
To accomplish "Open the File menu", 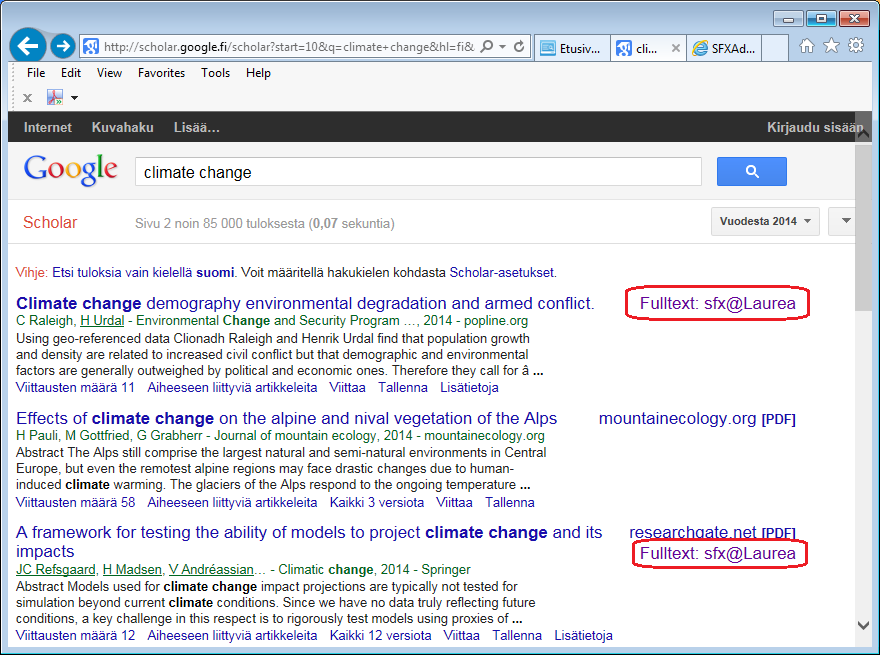I will click(x=36, y=73).
